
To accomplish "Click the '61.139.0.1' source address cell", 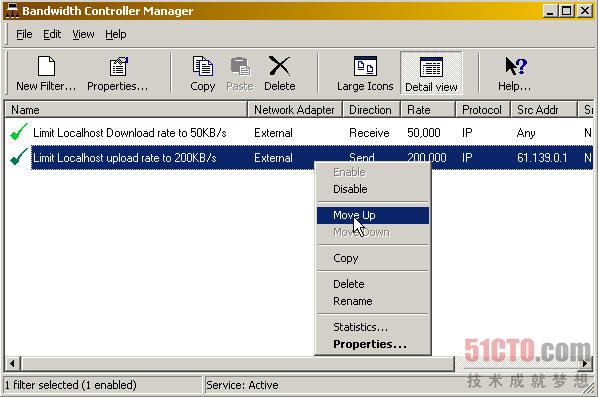I will pos(542,158).
